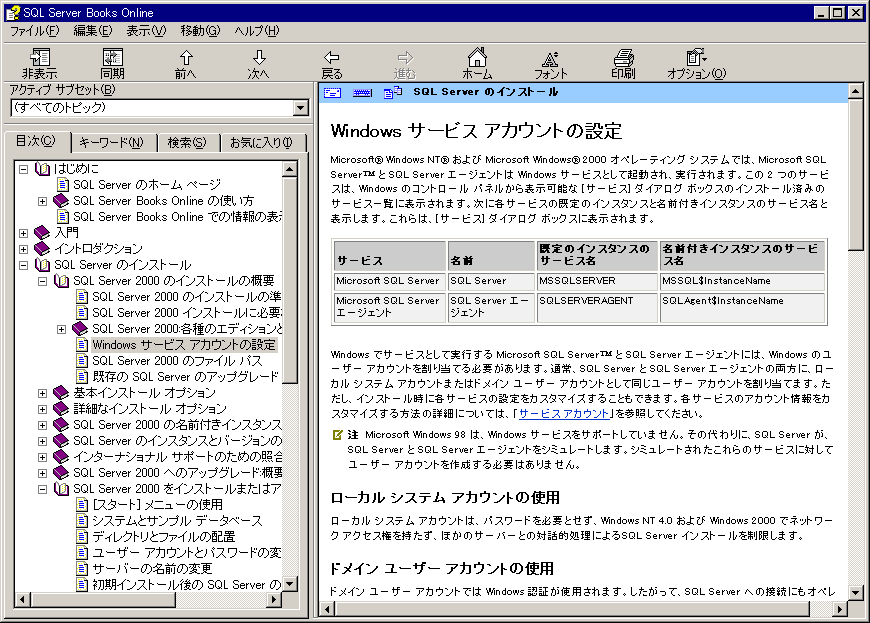
Task: Click the tree panel vertical scrollbar thumb
Action: pyautogui.click(x=290, y=280)
